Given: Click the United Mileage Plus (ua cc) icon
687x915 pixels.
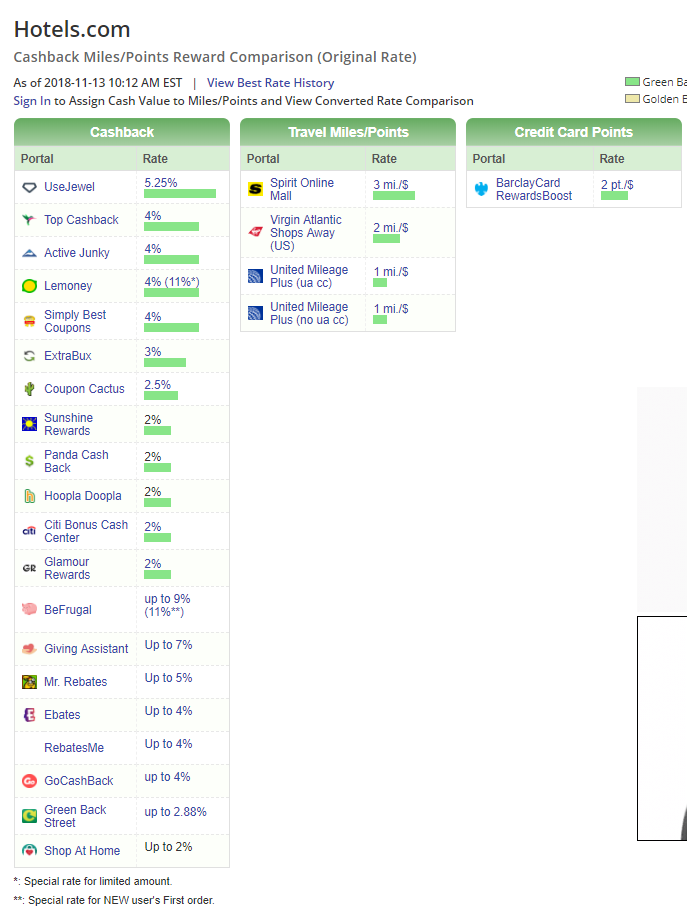Looking at the screenshot, I should pos(256,276).
